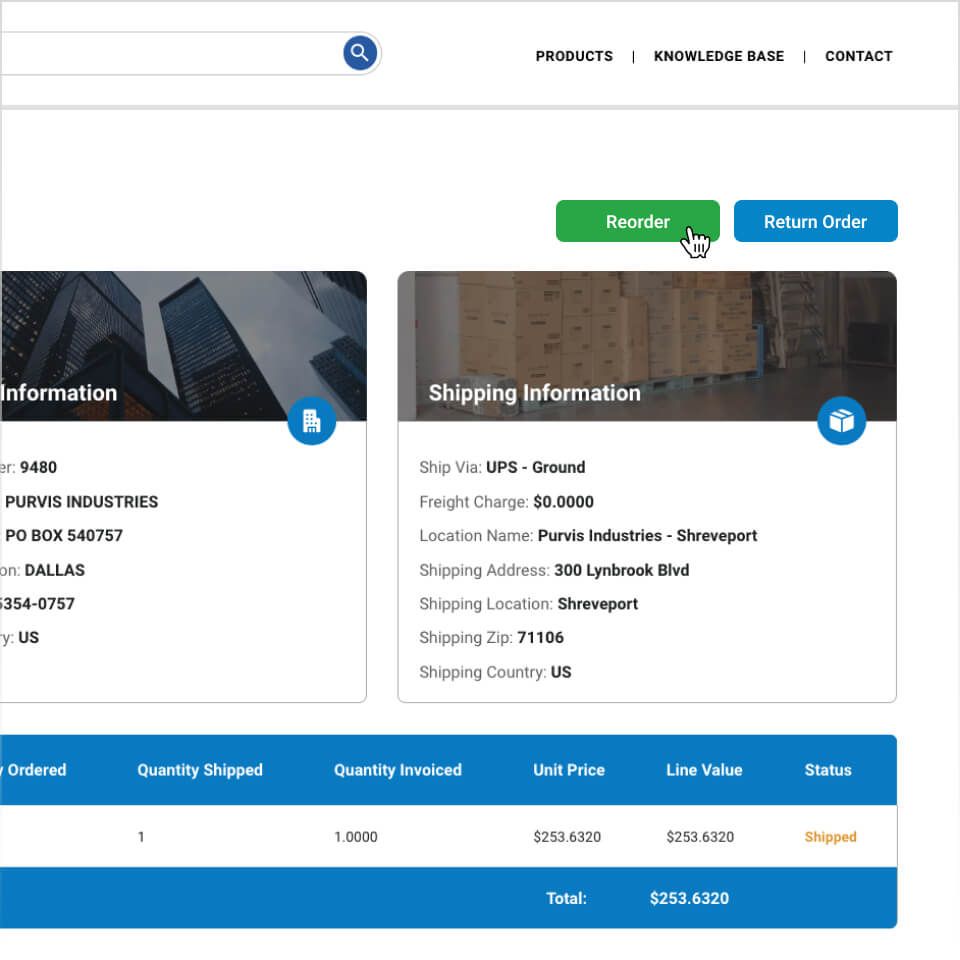Viewport: 960px width, 960px height.
Task: Click the Quantity Shipped column header
Action: (200, 770)
